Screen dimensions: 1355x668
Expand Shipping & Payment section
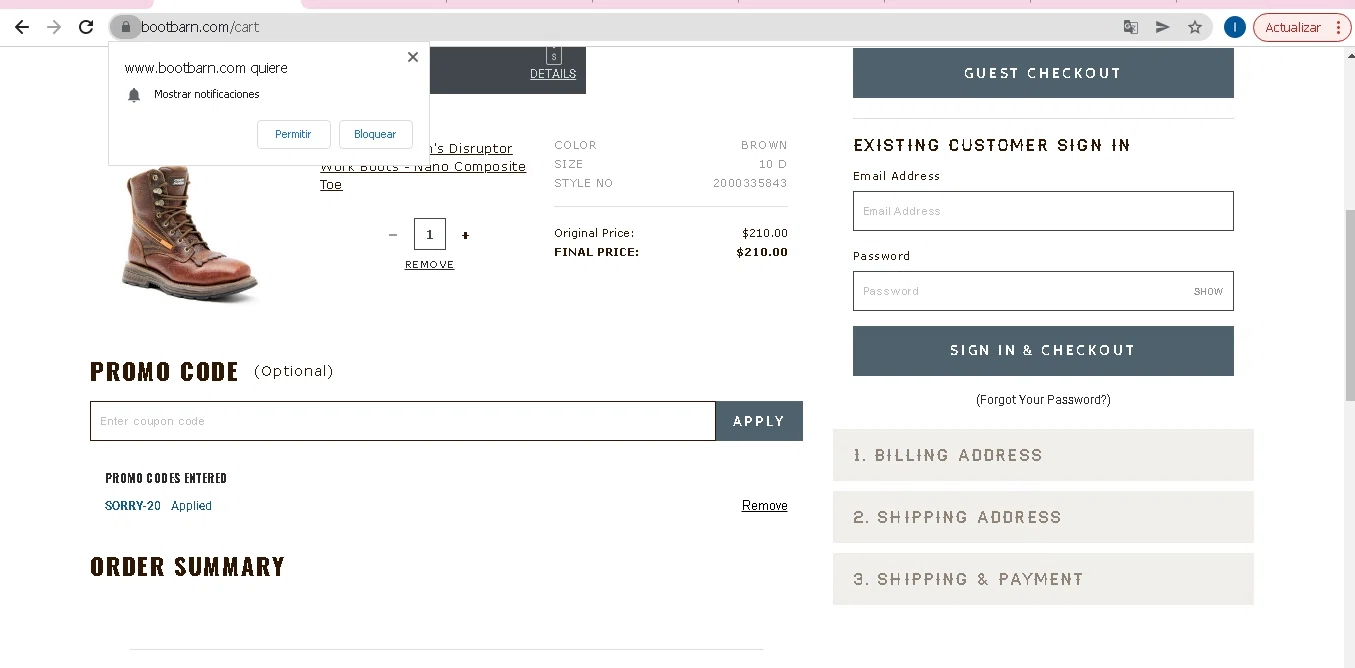[1043, 579]
